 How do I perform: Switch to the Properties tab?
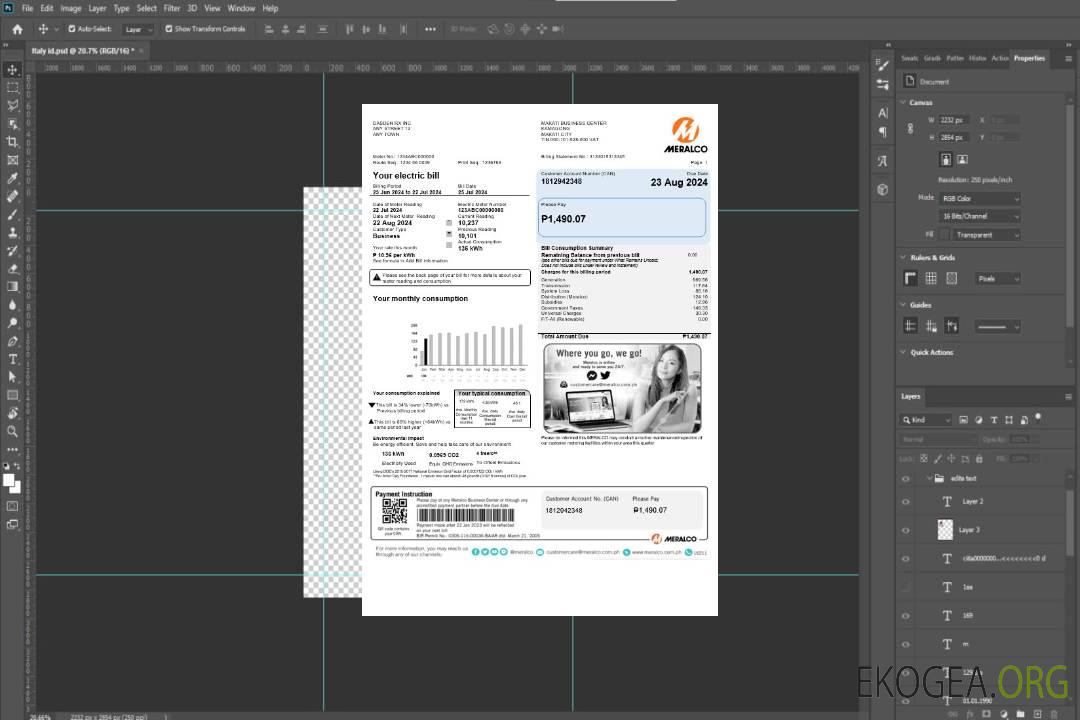(x=1029, y=58)
